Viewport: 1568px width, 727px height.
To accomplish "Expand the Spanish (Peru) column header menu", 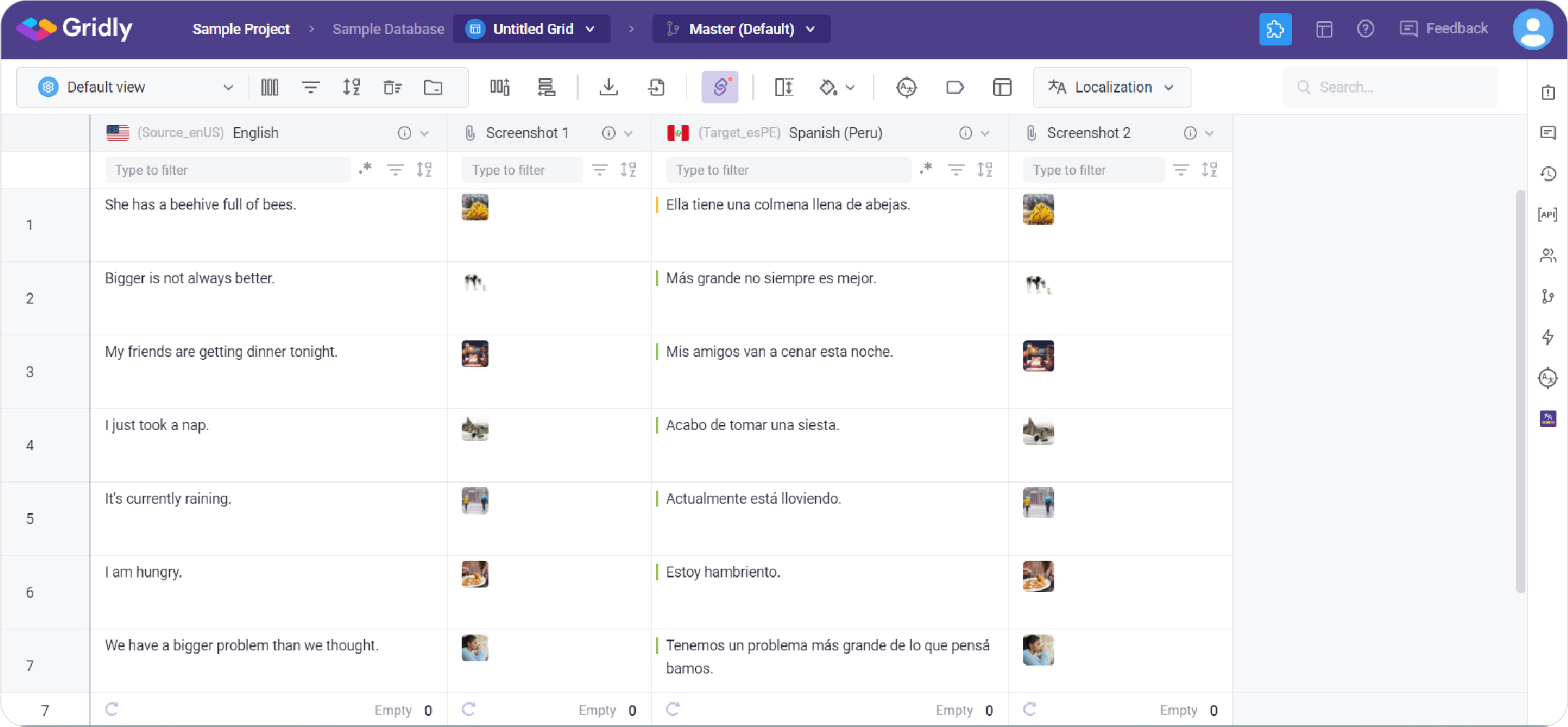I will coord(986,133).
